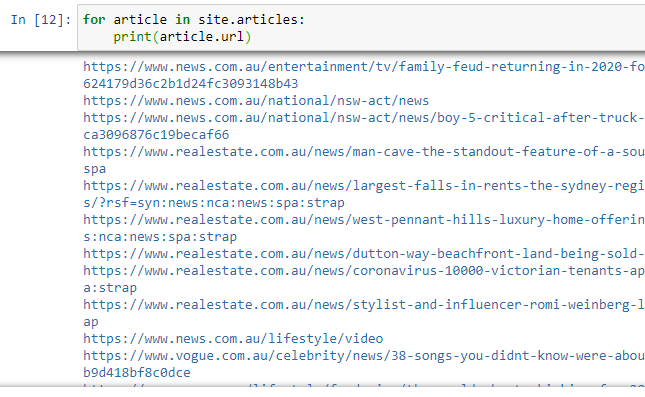Click the coronavirus-10000-victorian-tenants URL line
The height and width of the screenshot is (397, 645).
click(x=364, y=271)
